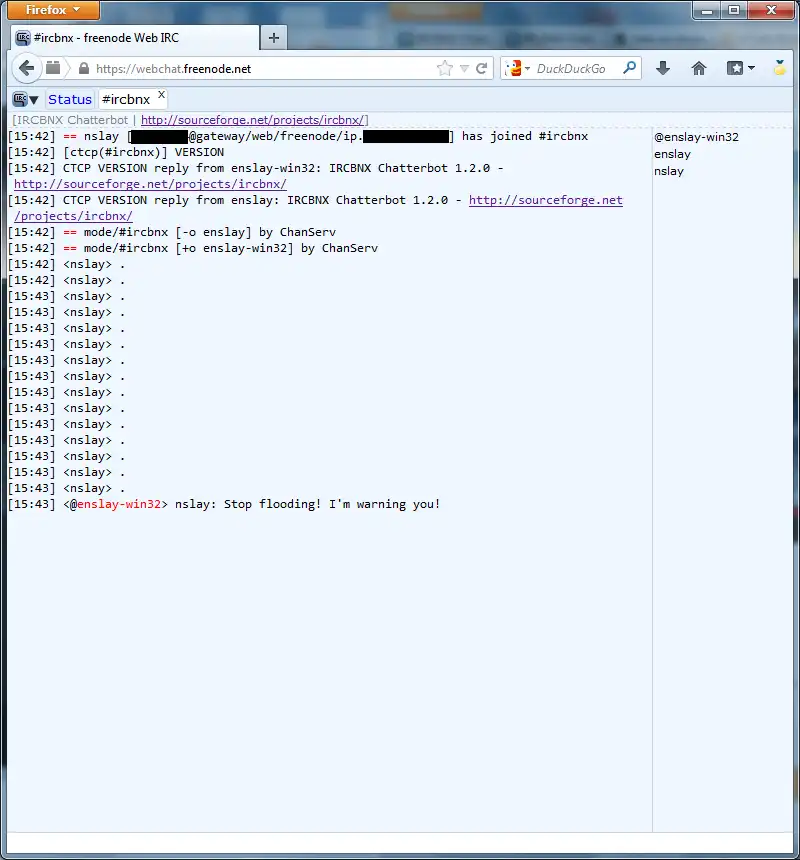800x860 pixels.
Task: Open the sourceforge.net link in enslay's VERSION reply
Action: [546, 200]
